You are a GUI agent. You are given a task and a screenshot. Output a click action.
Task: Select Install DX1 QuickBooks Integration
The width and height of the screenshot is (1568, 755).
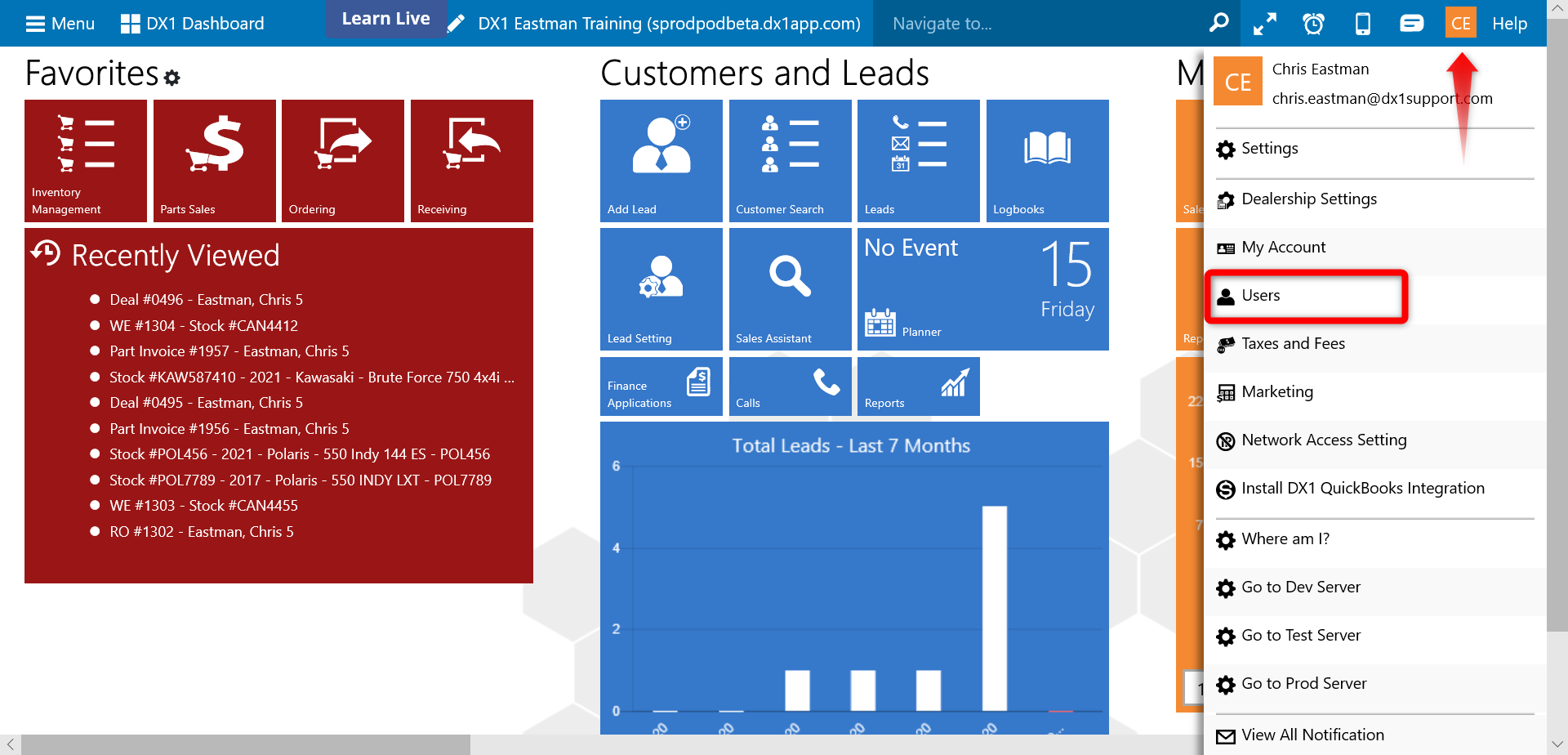click(x=1375, y=489)
